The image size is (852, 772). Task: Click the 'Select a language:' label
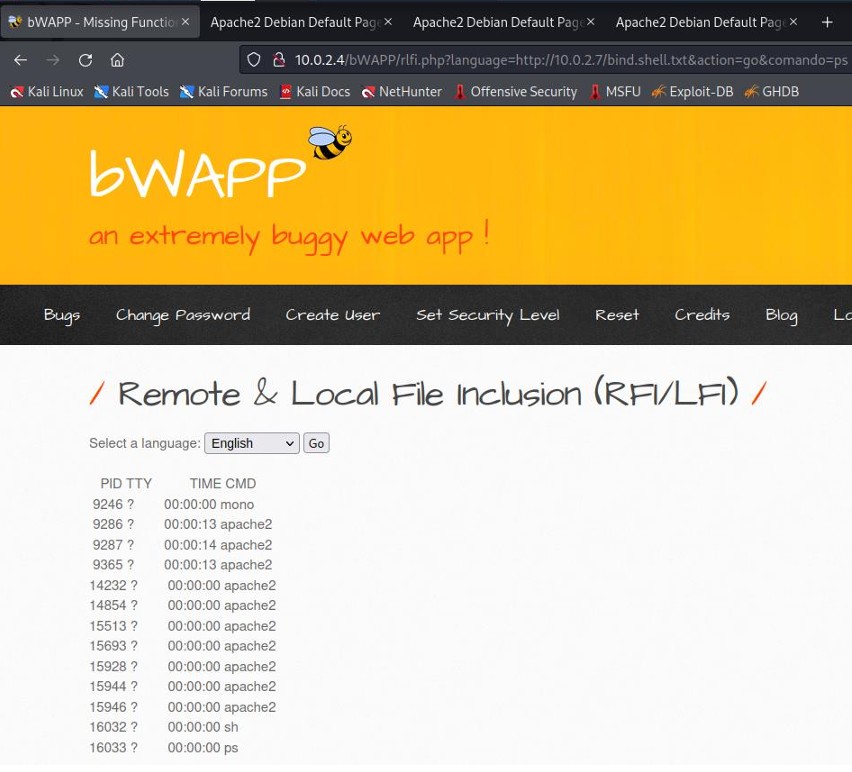coord(145,443)
